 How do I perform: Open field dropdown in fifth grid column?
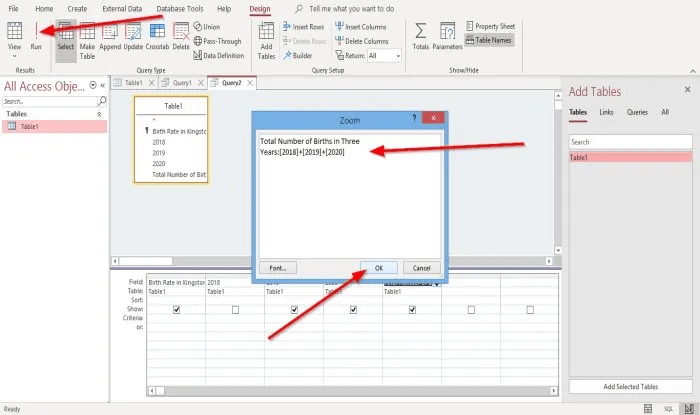coord(436,283)
